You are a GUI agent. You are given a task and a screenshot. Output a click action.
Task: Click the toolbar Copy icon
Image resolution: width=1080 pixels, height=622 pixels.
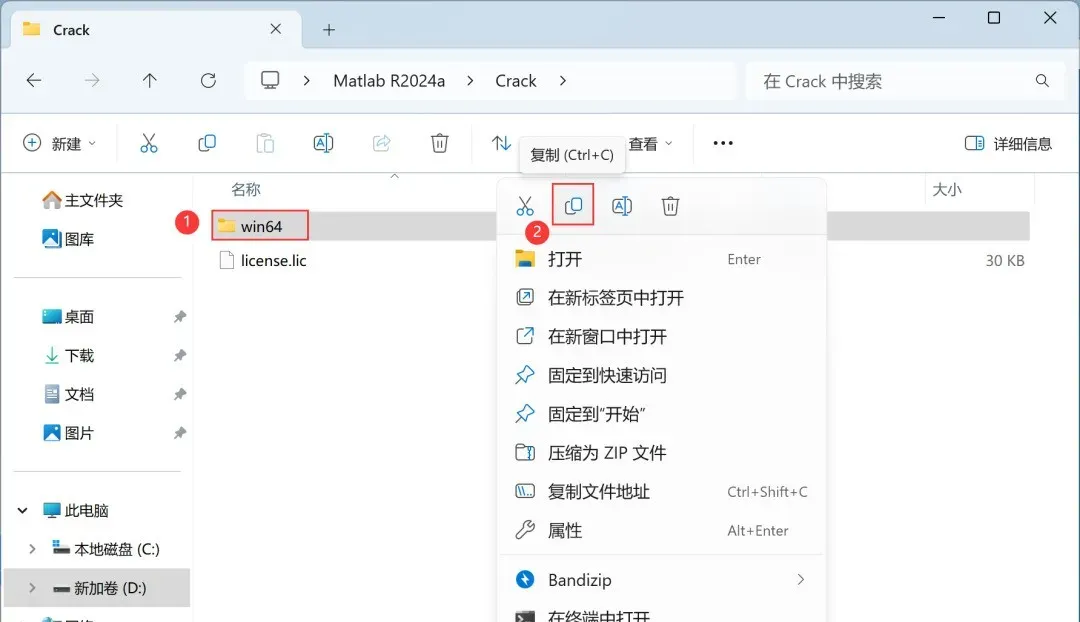point(207,143)
